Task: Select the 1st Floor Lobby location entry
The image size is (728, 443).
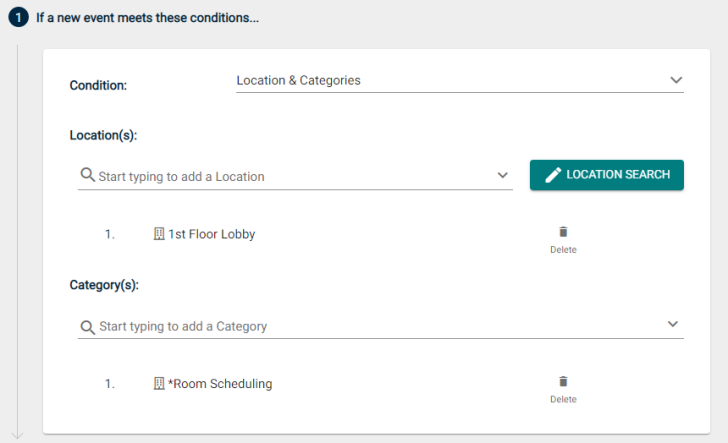Action: click(211, 234)
